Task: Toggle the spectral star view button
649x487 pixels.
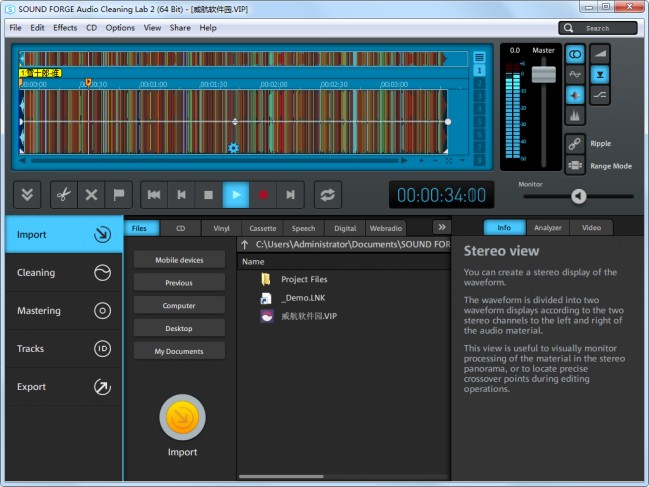Action: (575, 95)
